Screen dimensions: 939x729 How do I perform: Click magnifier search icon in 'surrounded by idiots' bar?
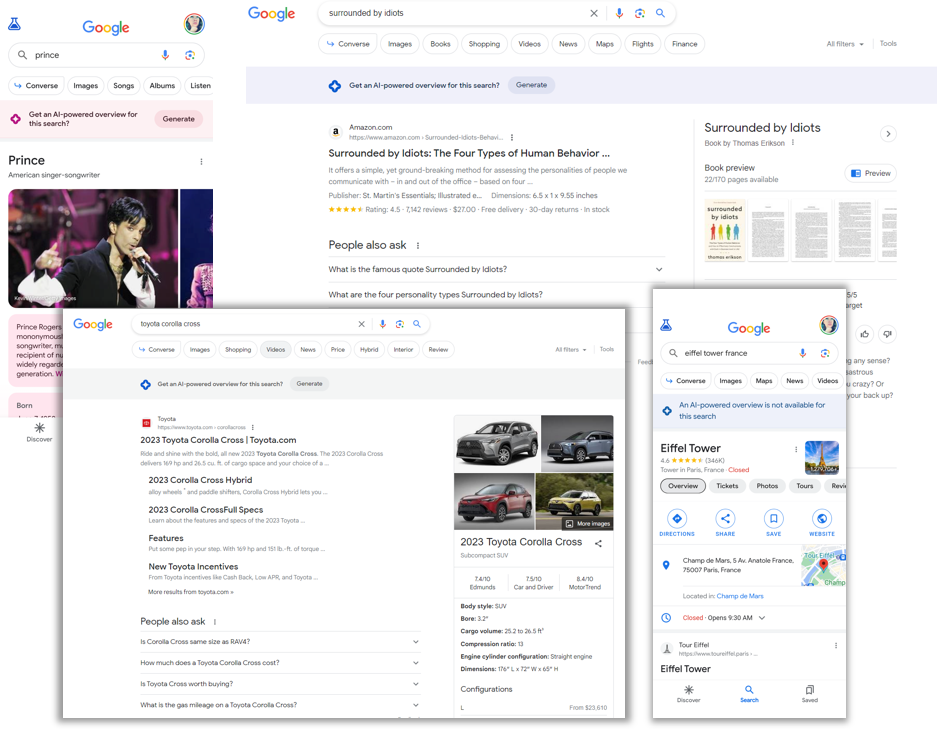(x=660, y=13)
